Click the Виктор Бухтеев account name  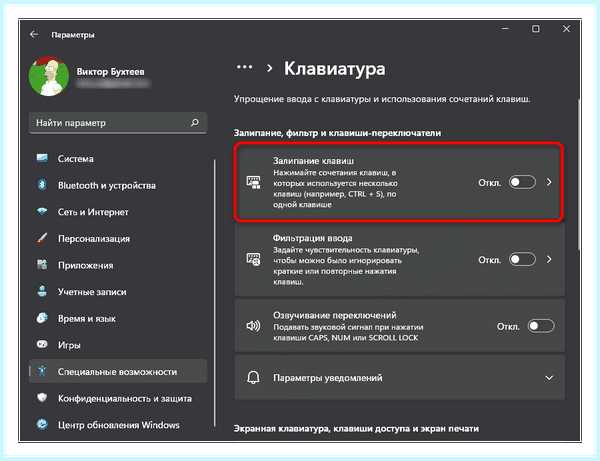[111, 72]
